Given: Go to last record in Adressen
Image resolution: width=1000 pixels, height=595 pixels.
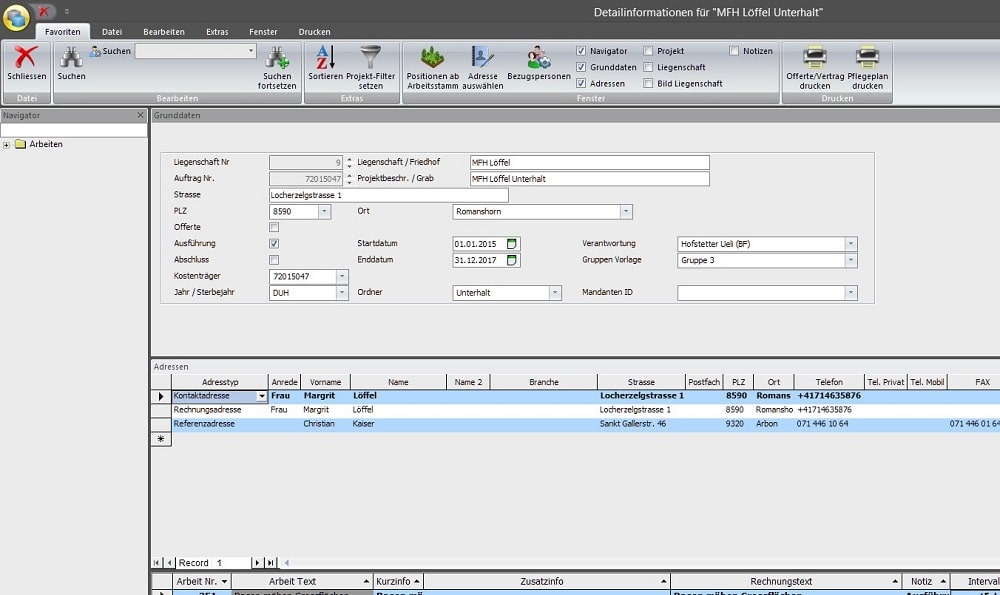Looking at the screenshot, I should [271, 562].
